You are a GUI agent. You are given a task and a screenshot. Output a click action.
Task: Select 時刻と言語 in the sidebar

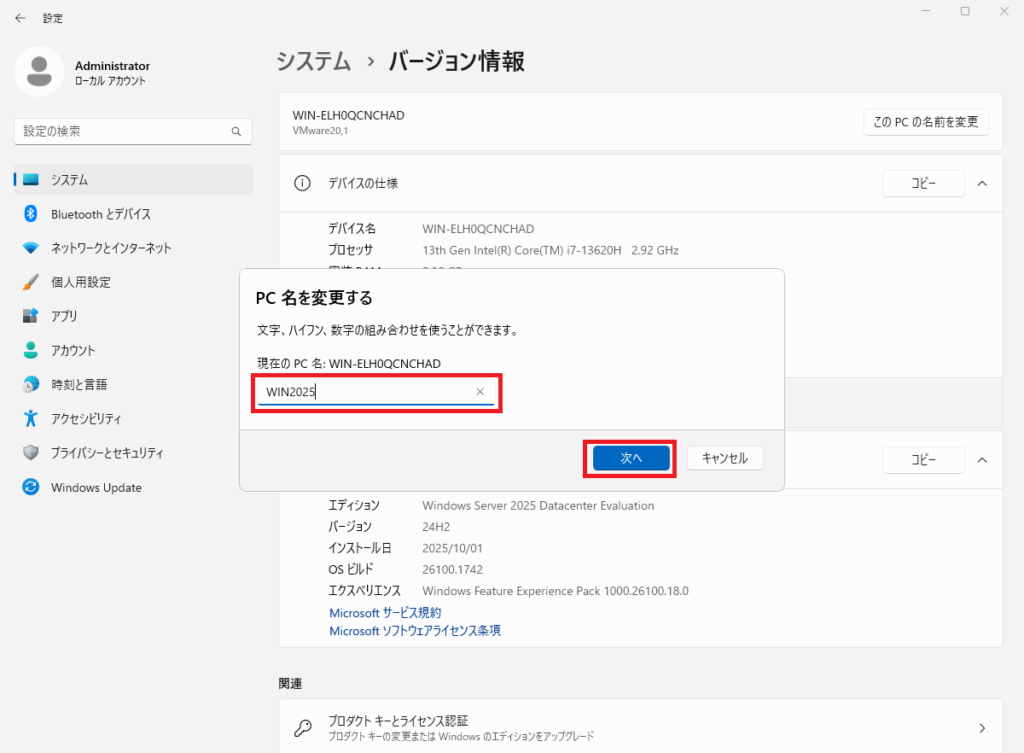click(79, 384)
